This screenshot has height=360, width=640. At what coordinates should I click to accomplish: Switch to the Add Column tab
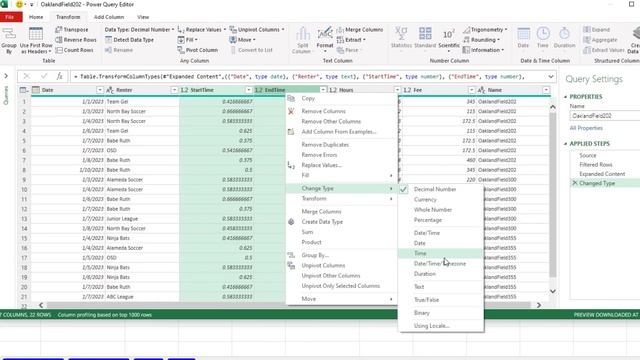(x=109, y=17)
